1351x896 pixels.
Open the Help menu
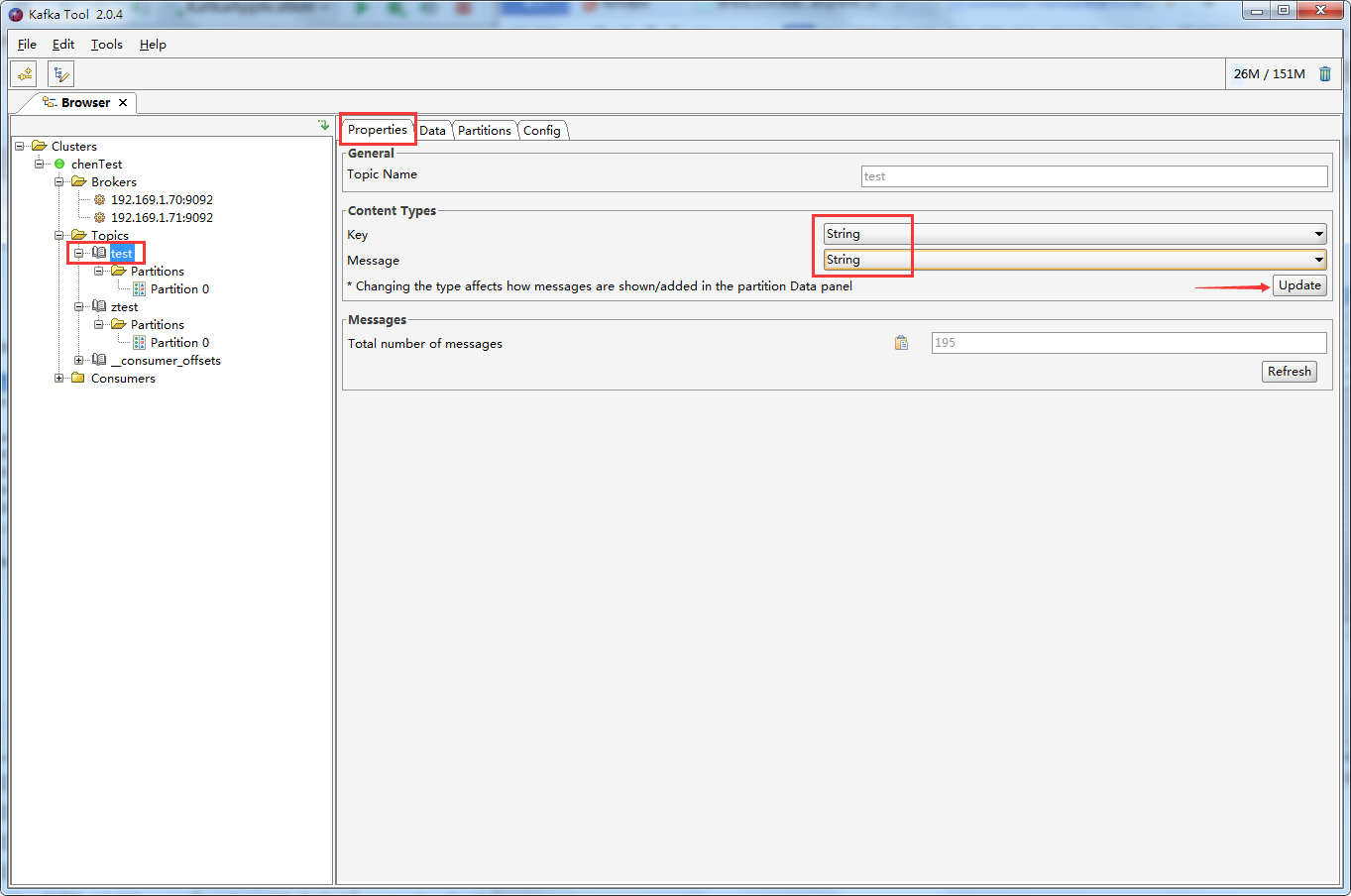click(153, 45)
